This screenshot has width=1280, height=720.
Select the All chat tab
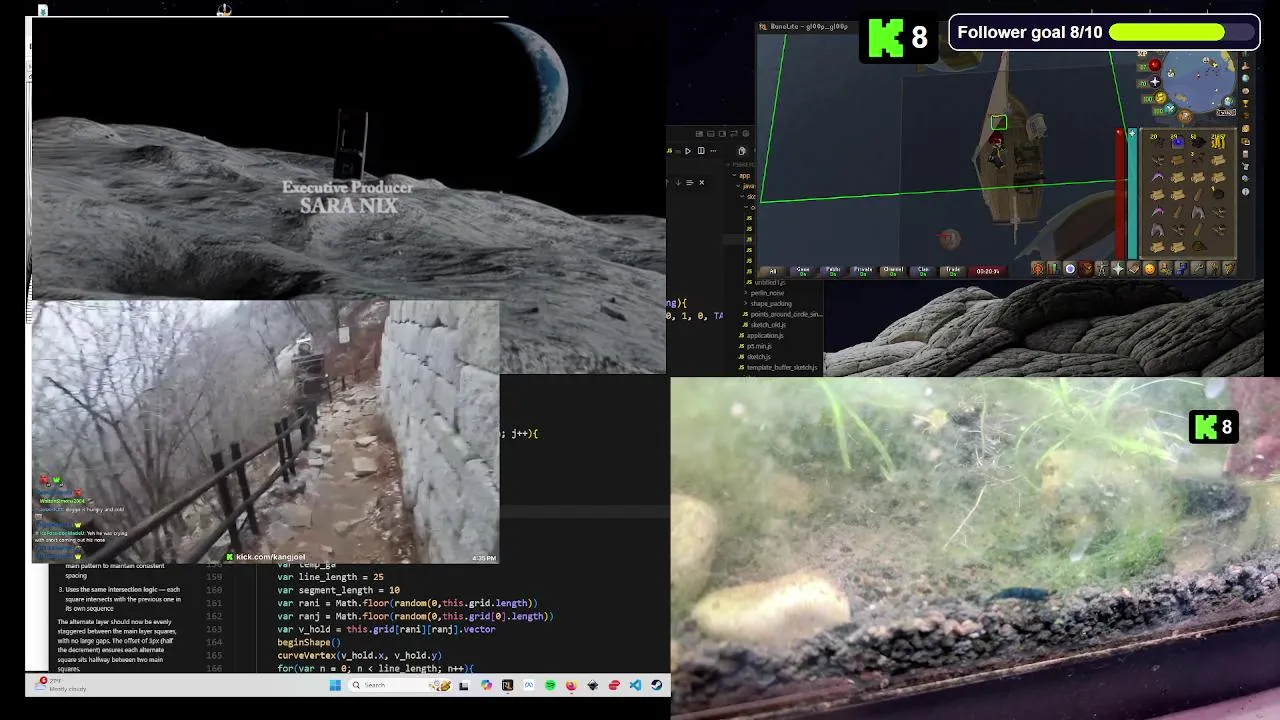[x=771, y=270]
